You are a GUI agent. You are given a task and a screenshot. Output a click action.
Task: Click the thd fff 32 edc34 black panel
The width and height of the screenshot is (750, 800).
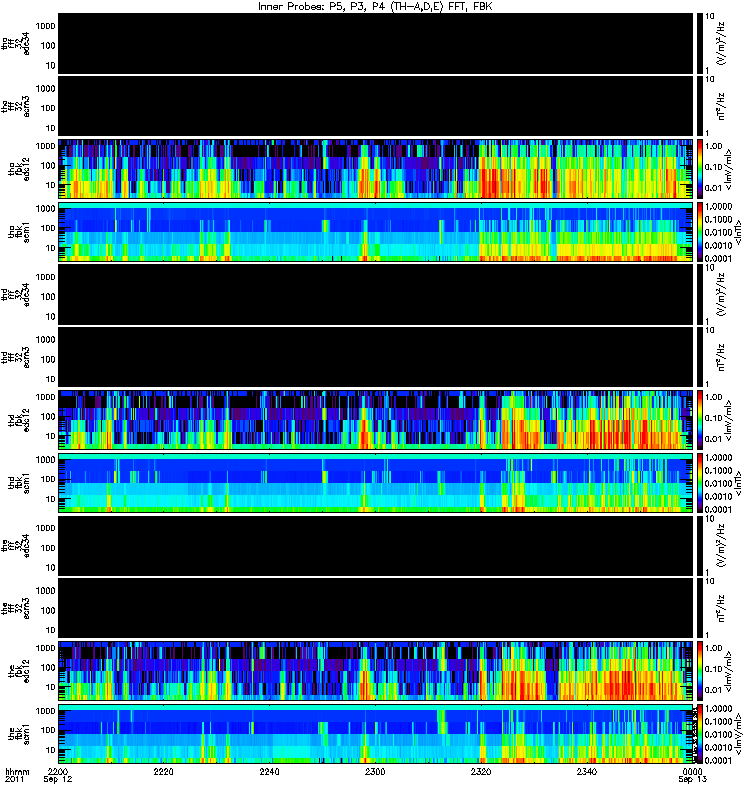tap(376, 294)
